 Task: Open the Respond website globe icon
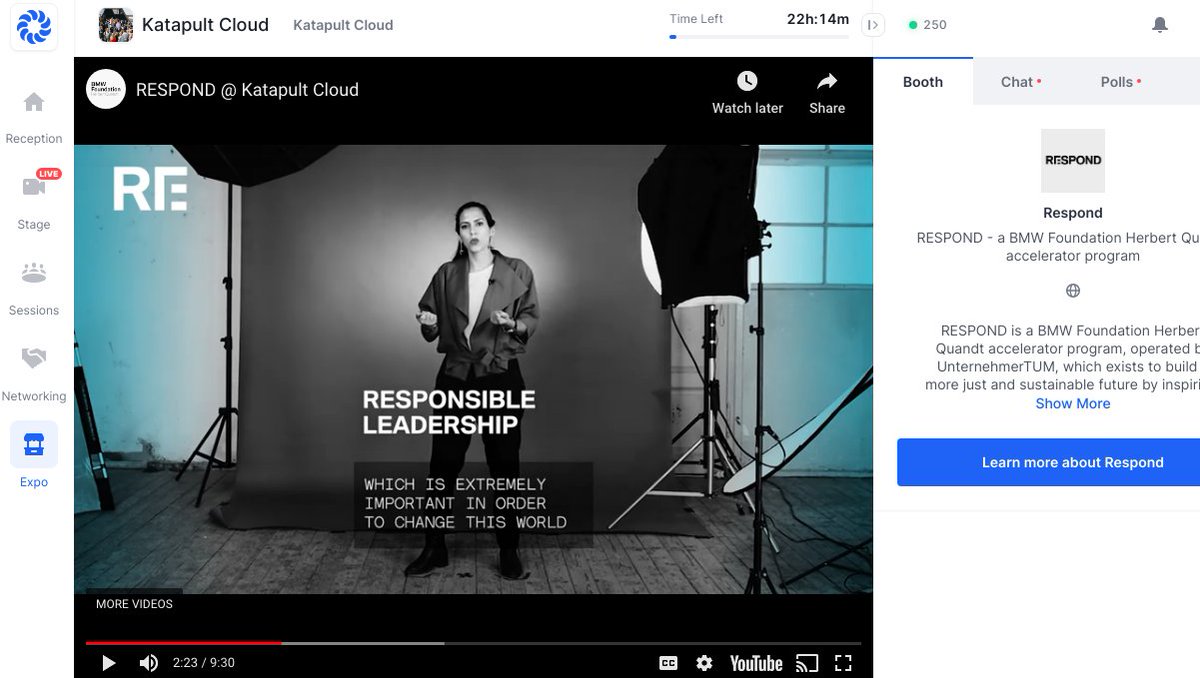pyautogui.click(x=1073, y=291)
